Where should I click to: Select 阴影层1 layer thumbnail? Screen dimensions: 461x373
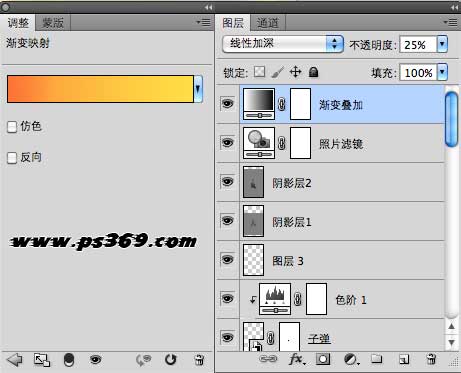[x=253, y=221]
